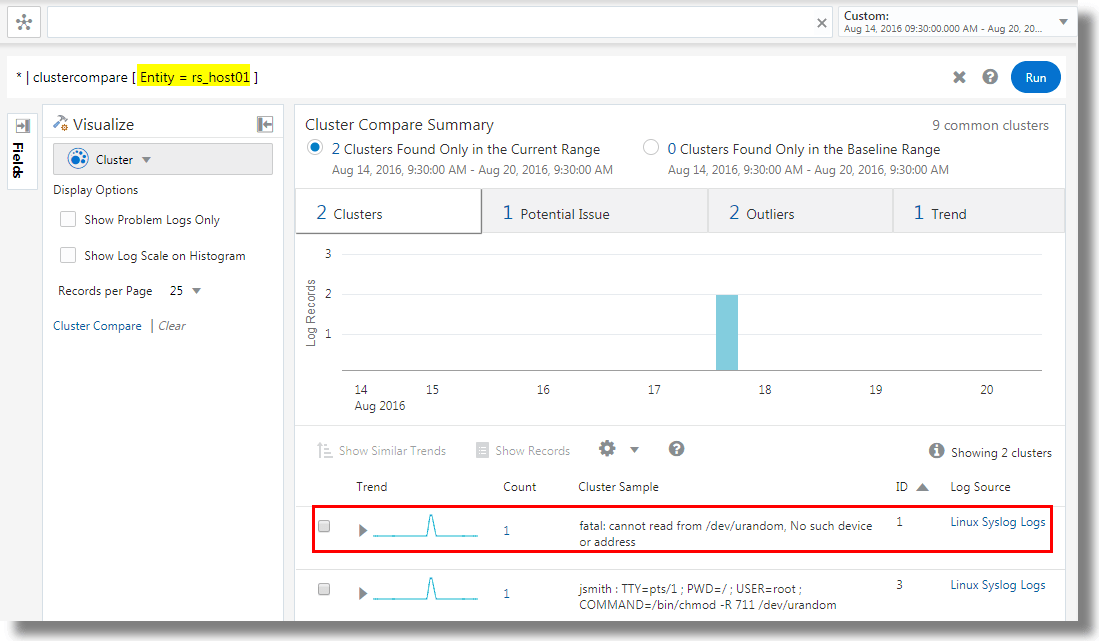
Task: Open the Cluster visualization type dropdown
Action: pyautogui.click(x=144, y=158)
